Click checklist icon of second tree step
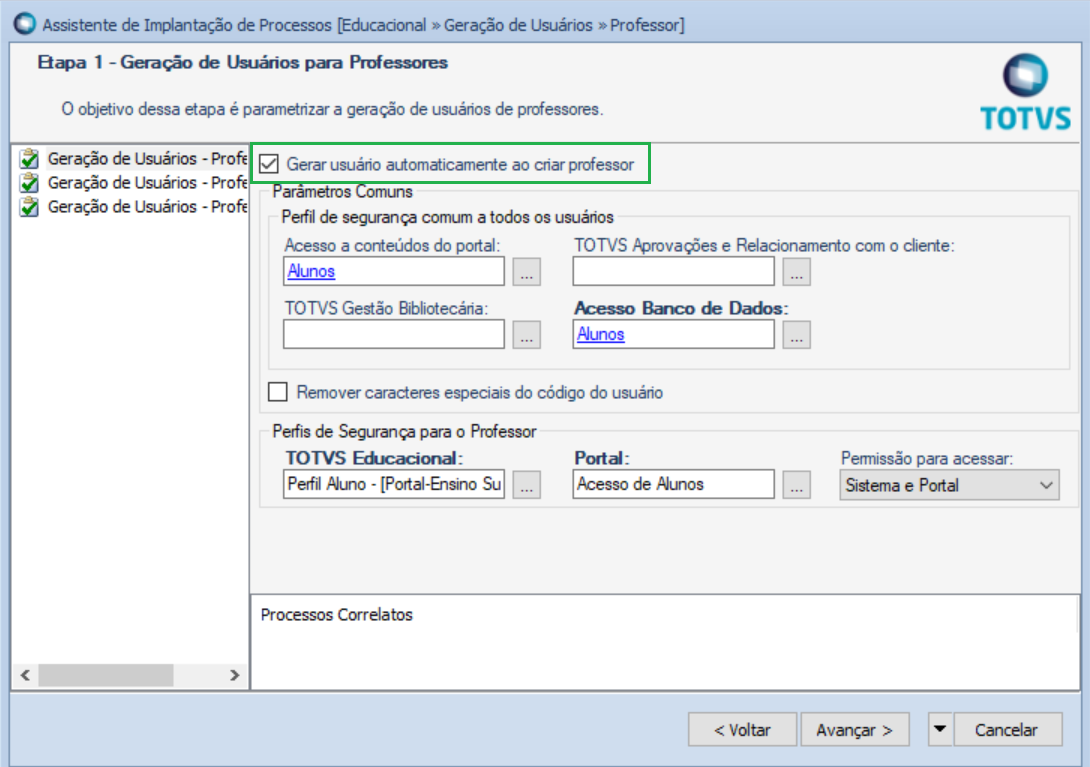 pos(29,183)
